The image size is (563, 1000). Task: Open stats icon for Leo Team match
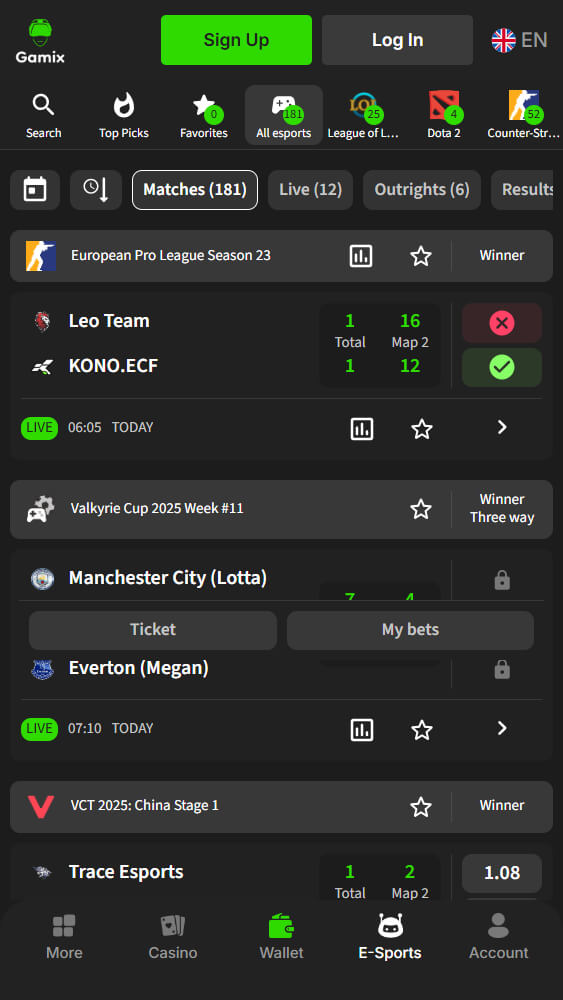pos(362,429)
